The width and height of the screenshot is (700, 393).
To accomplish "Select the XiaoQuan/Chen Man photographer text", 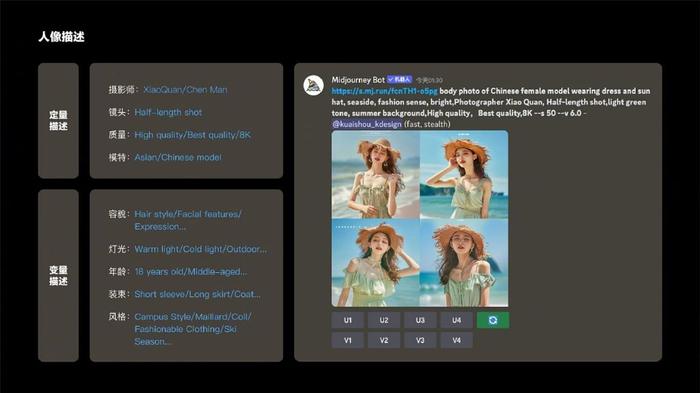I will click(185, 90).
